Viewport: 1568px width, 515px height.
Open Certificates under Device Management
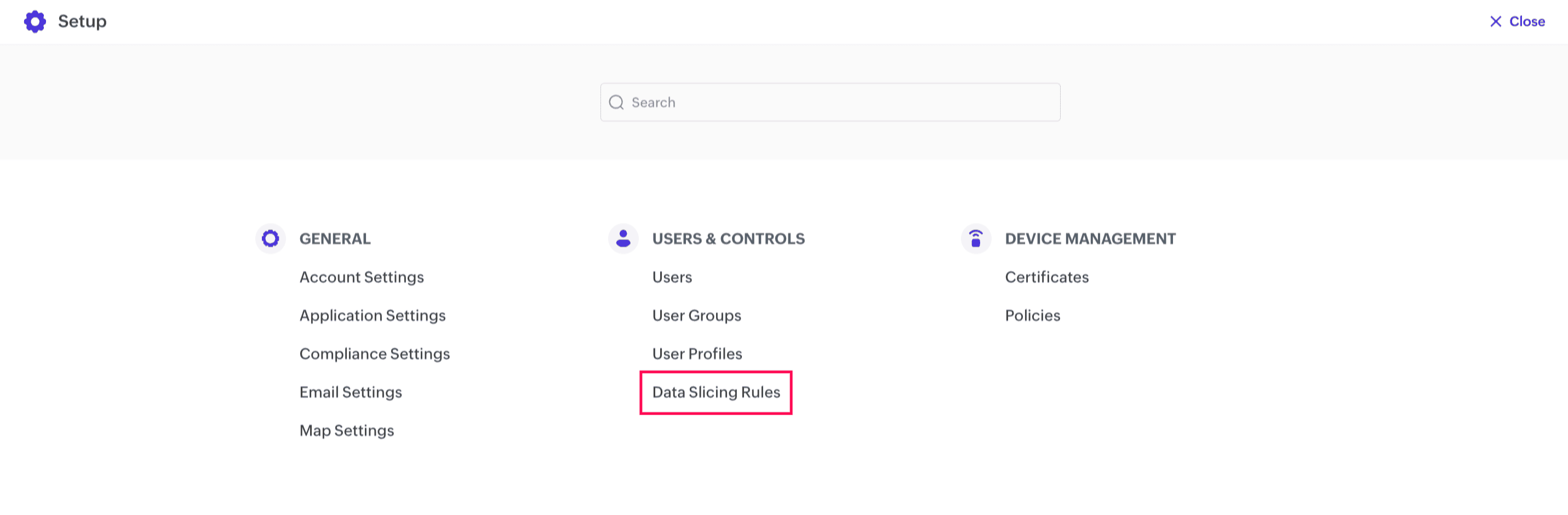pos(1046,277)
